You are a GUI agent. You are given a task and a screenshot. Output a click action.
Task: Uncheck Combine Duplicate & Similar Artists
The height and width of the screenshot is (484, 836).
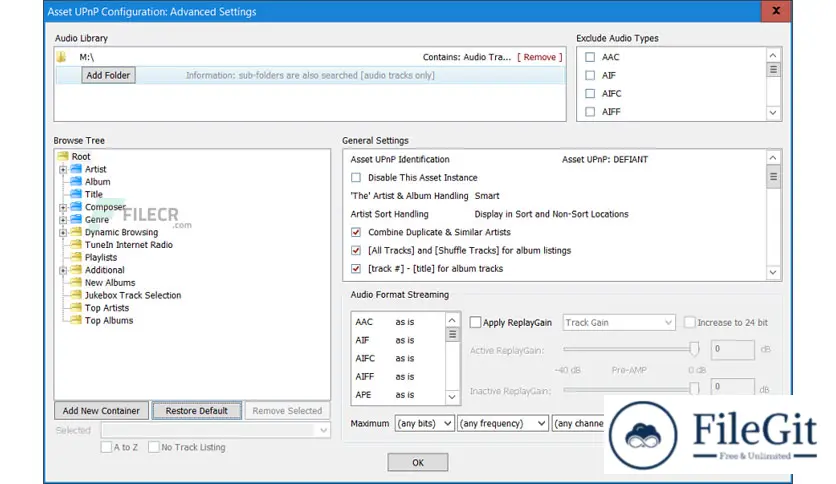pyautogui.click(x=356, y=232)
